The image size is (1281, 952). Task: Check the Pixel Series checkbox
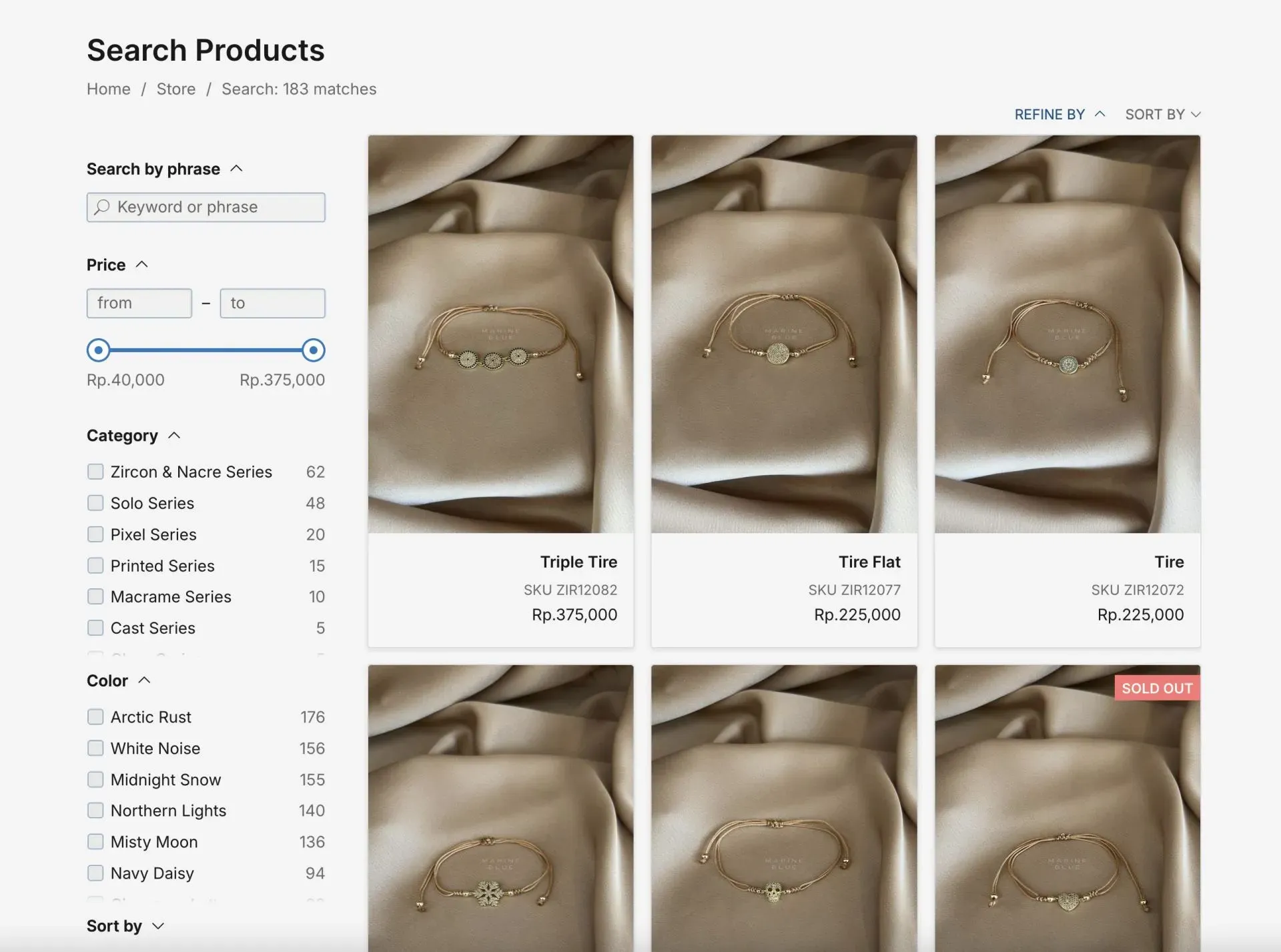pyautogui.click(x=95, y=534)
